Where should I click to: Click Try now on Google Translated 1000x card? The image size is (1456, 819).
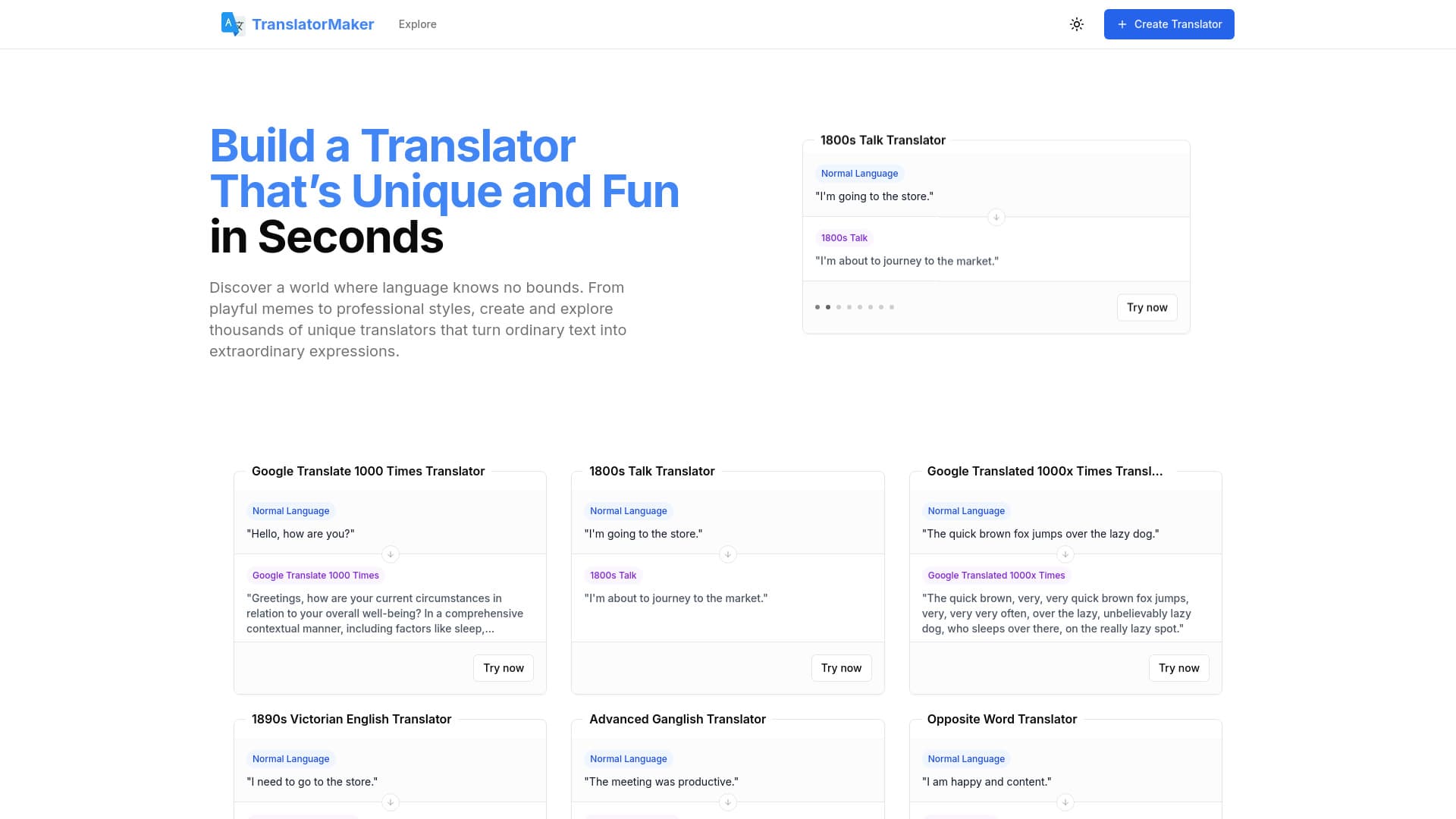1179,668
